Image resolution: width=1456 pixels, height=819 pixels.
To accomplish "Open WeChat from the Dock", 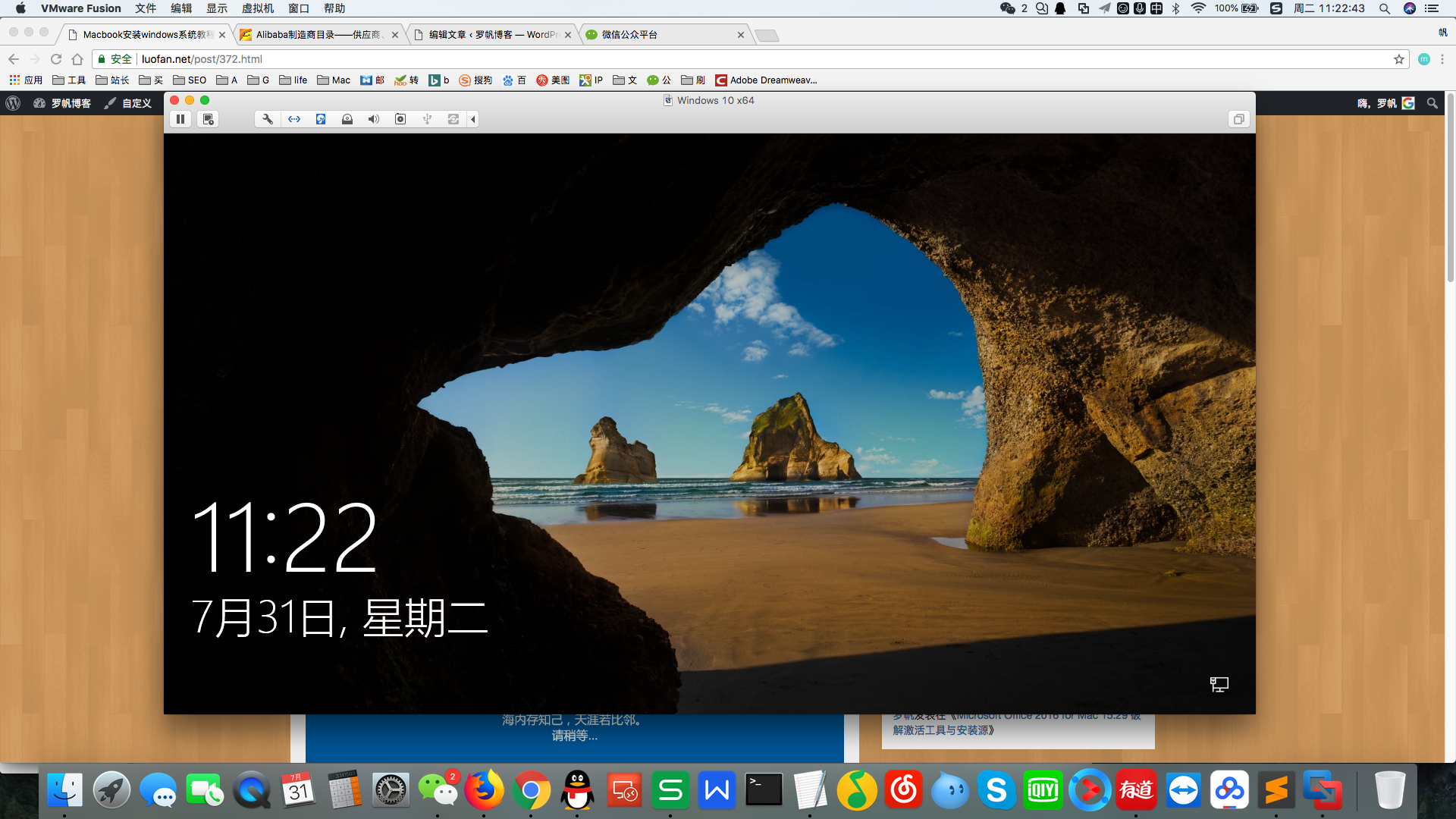I will (438, 790).
